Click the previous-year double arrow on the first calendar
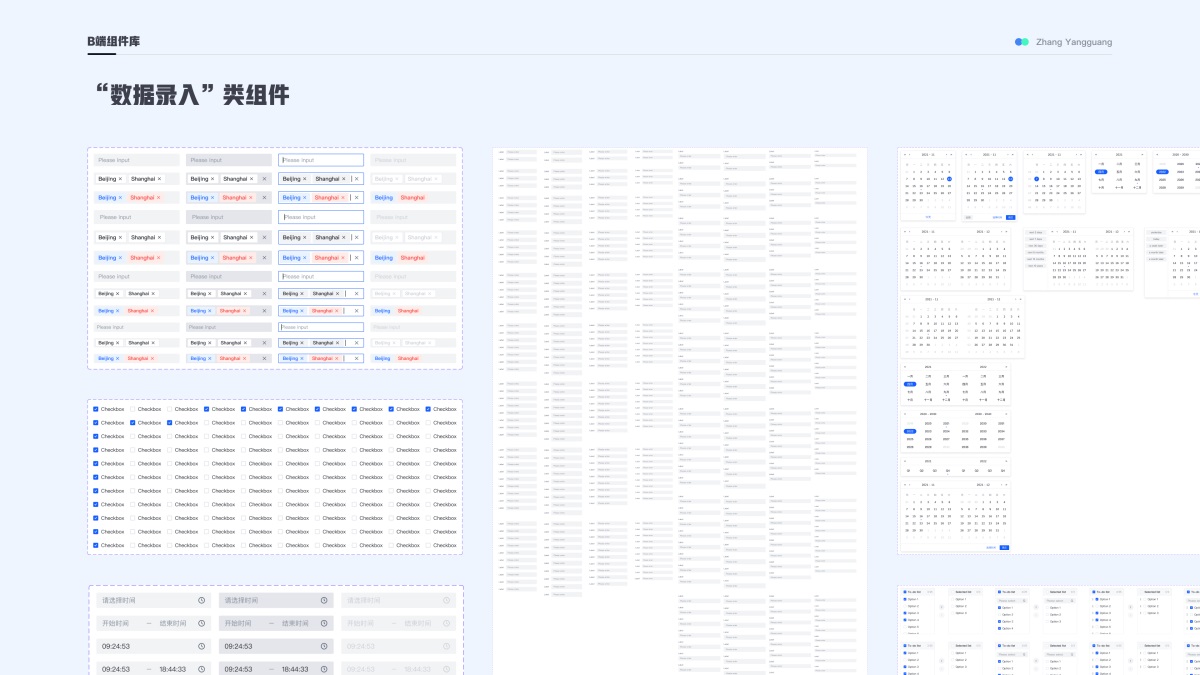Viewport: 1200px width, 675px height. (905, 155)
